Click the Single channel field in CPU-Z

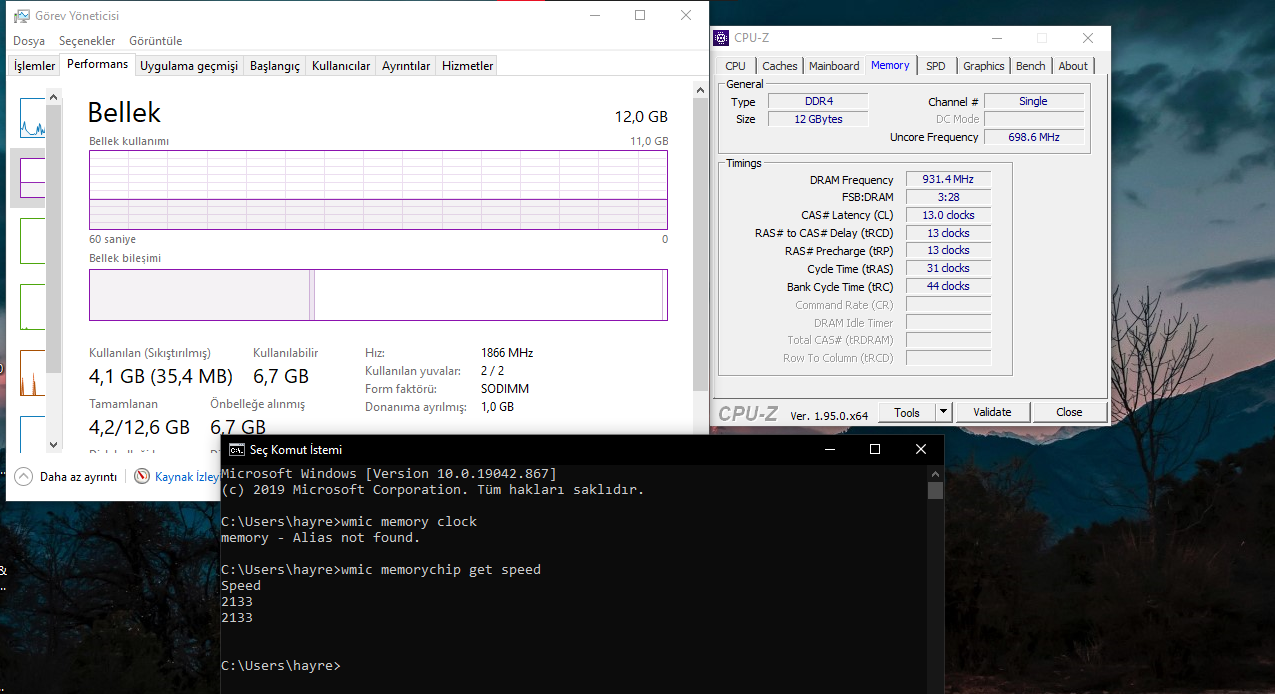coord(1034,101)
